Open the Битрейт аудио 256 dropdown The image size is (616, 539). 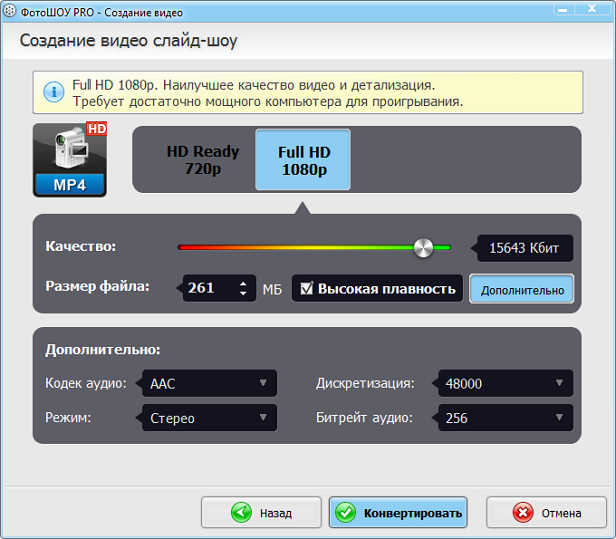pyautogui.click(x=506, y=418)
